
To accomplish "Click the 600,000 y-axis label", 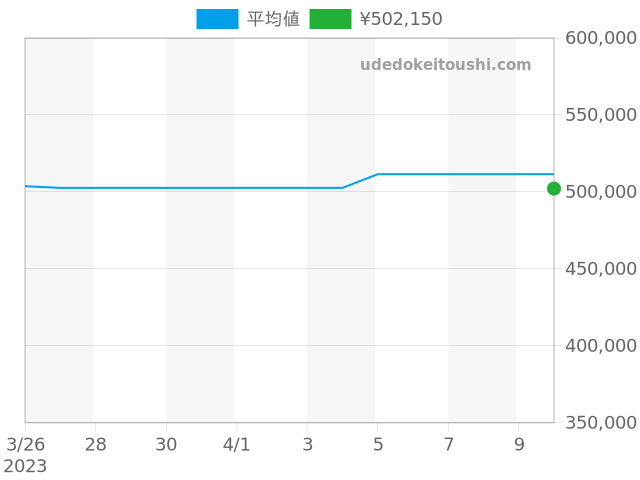I will click(601, 38).
